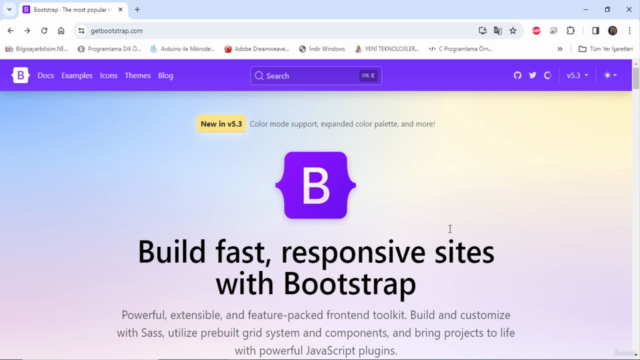Click the Build fast, responsive sites heading

click(x=316, y=268)
